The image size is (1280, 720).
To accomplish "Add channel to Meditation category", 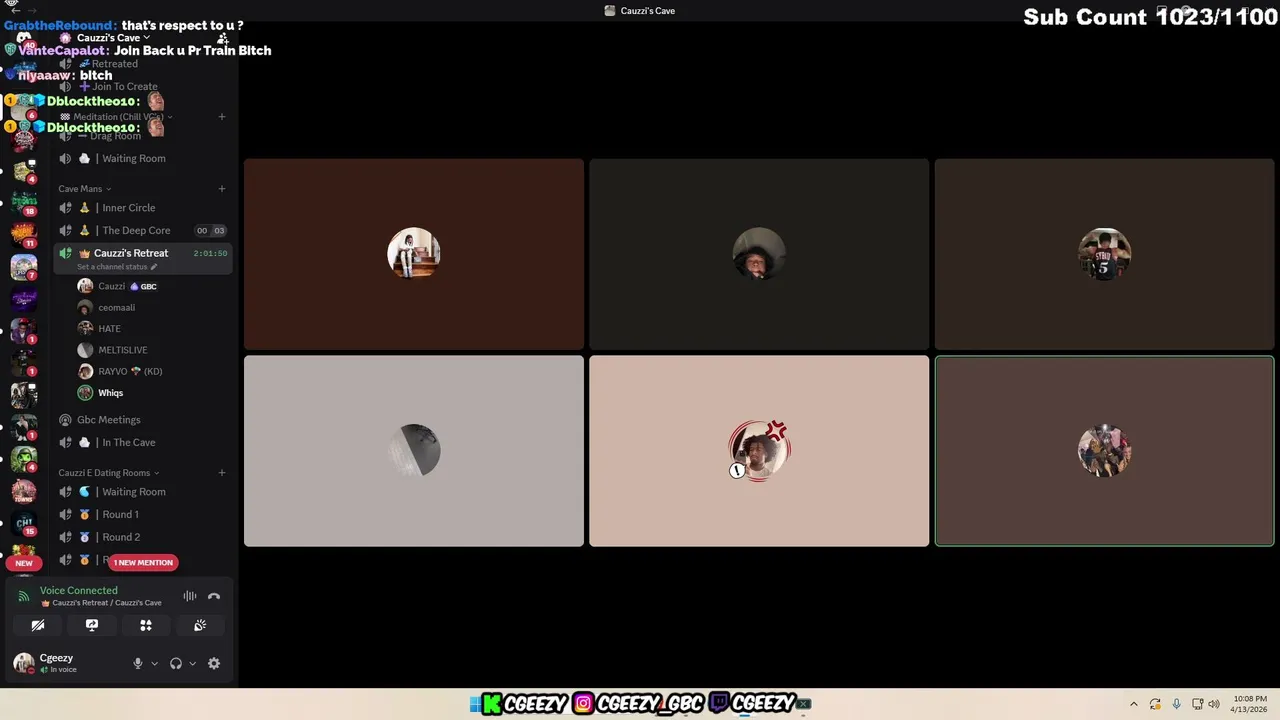I will [x=222, y=117].
